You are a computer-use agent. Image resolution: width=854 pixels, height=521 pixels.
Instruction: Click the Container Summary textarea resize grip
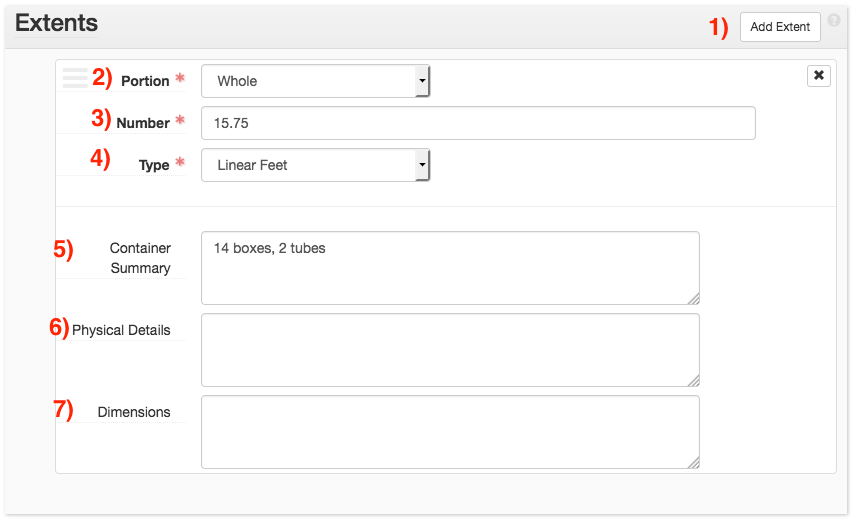click(693, 298)
